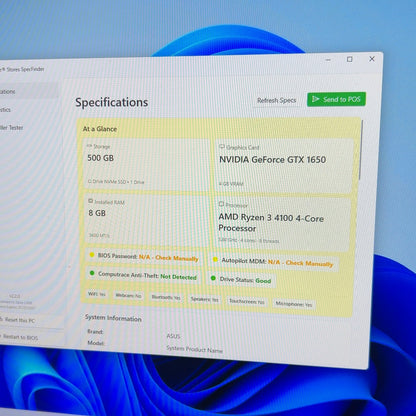Click the green Computrace Anti-Theft status dot
The width and height of the screenshot is (416, 416).
92,273
